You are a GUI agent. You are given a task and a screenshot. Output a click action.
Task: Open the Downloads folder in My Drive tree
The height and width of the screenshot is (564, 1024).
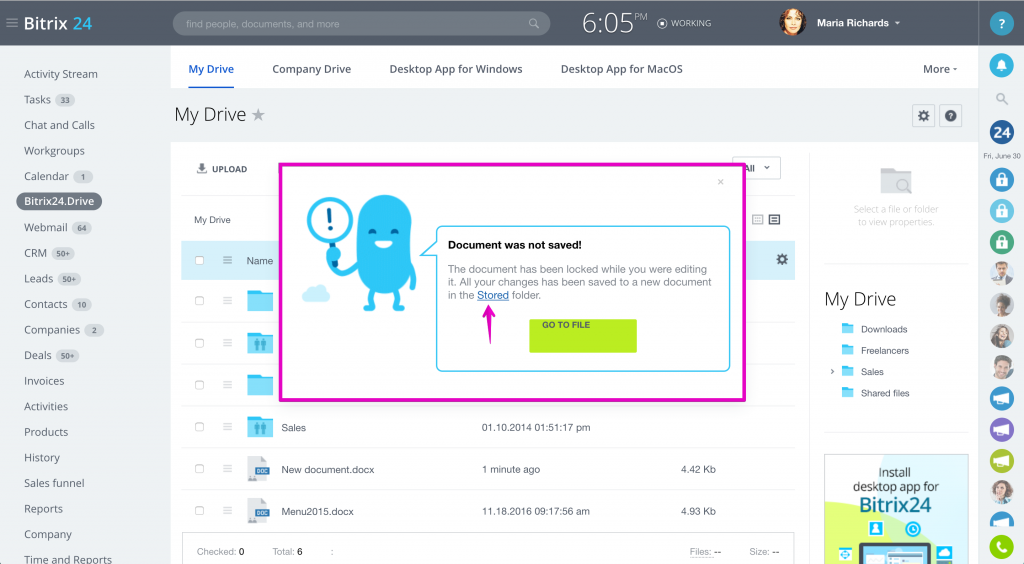pyautogui.click(x=884, y=329)
